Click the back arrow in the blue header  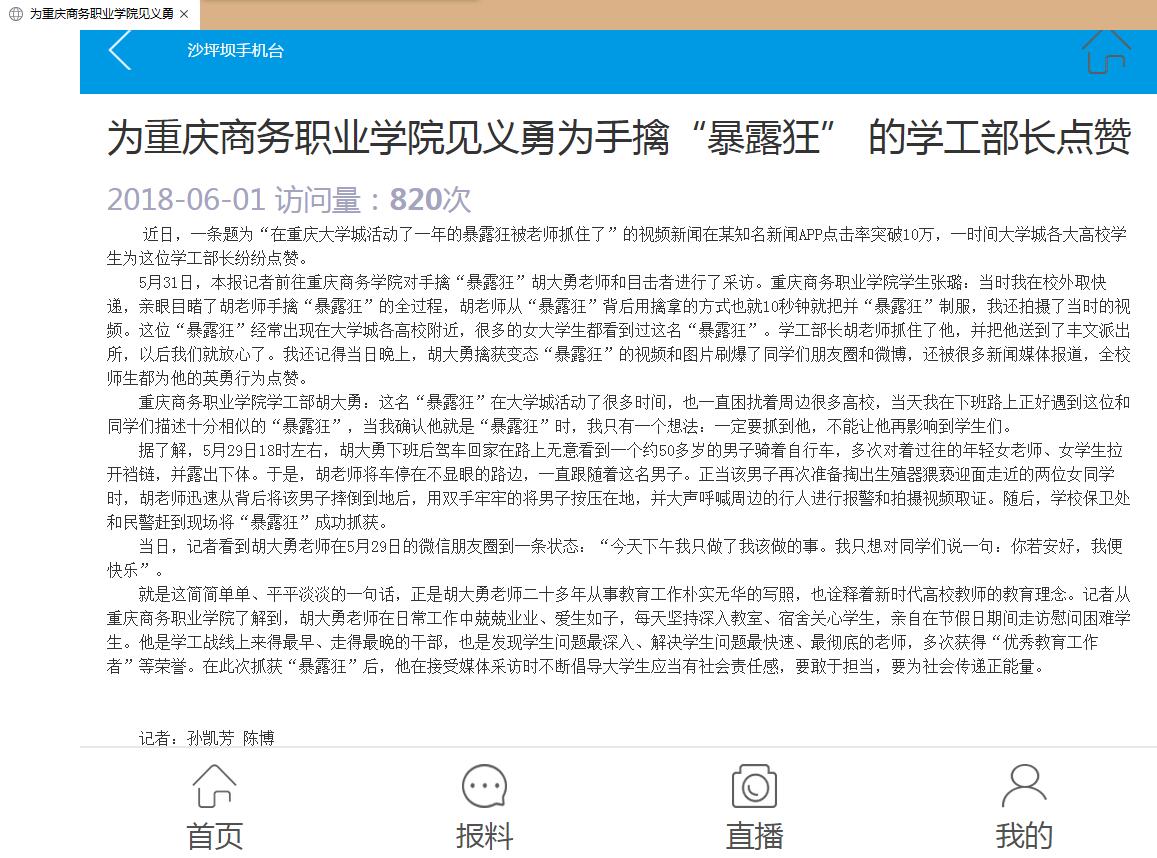click(x=120, y=50)
